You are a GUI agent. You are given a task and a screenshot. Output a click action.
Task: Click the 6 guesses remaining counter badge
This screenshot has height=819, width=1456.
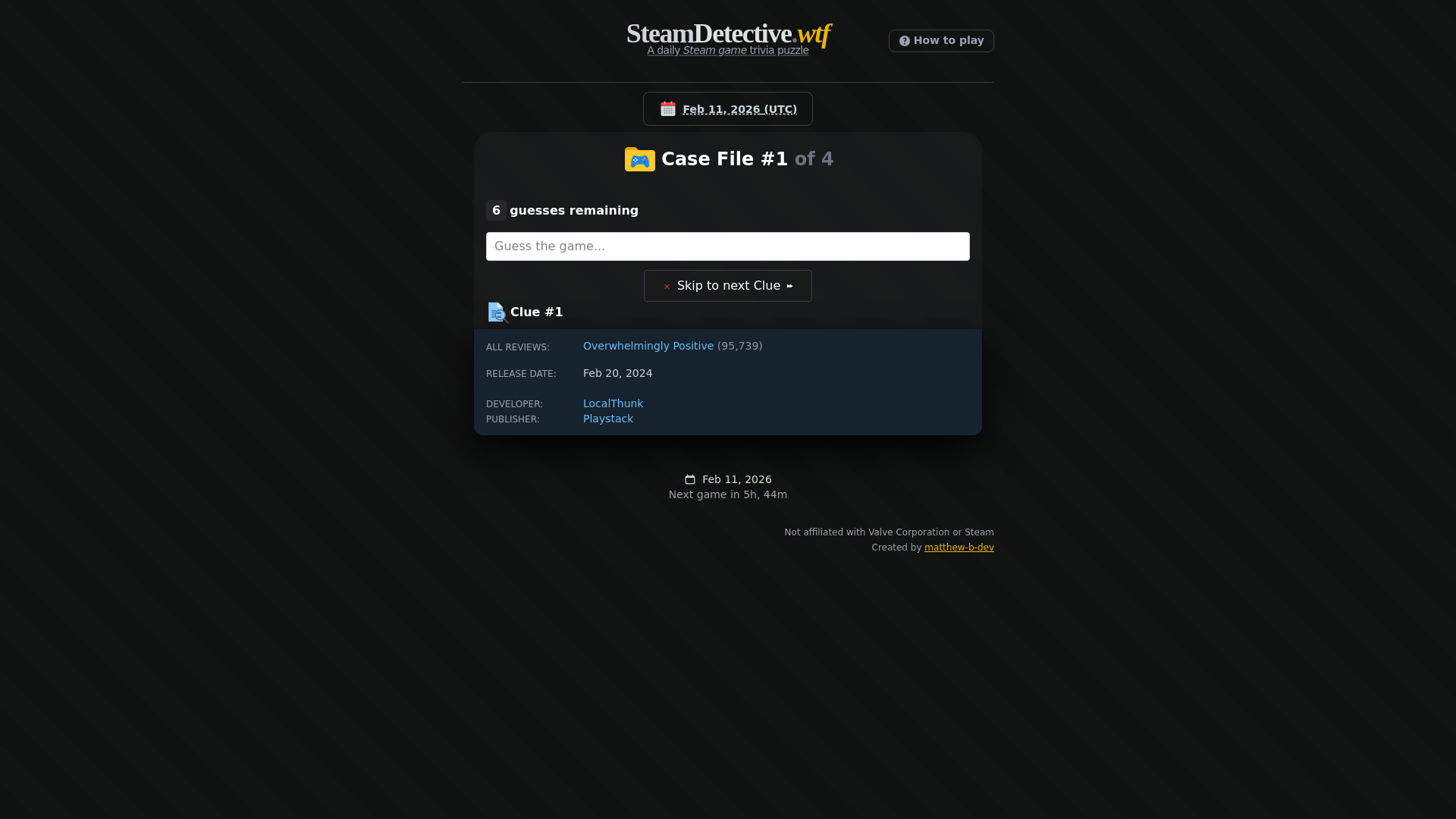click(x=496, y=211)
